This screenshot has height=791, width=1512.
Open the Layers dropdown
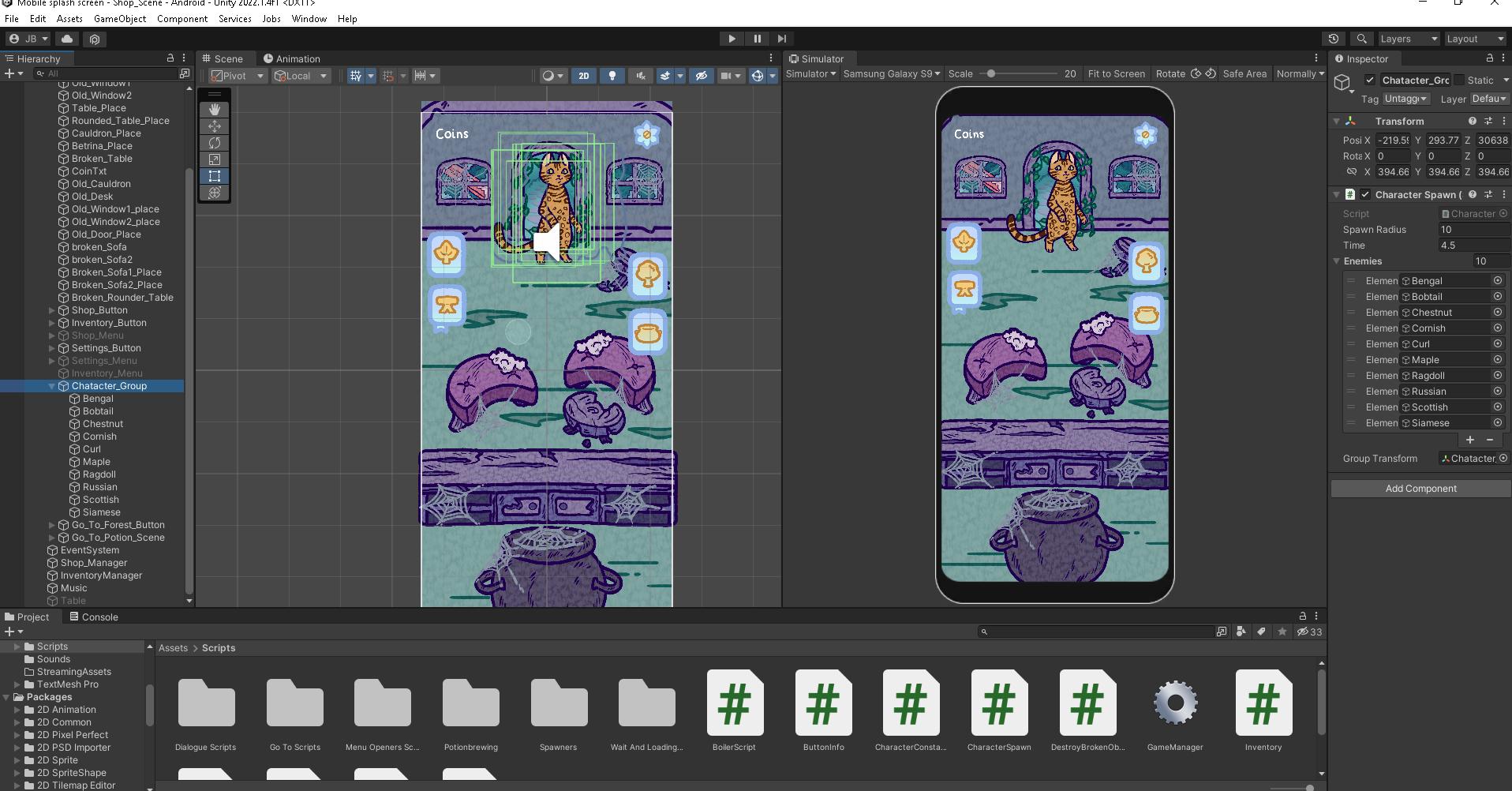pos(1408,39)
